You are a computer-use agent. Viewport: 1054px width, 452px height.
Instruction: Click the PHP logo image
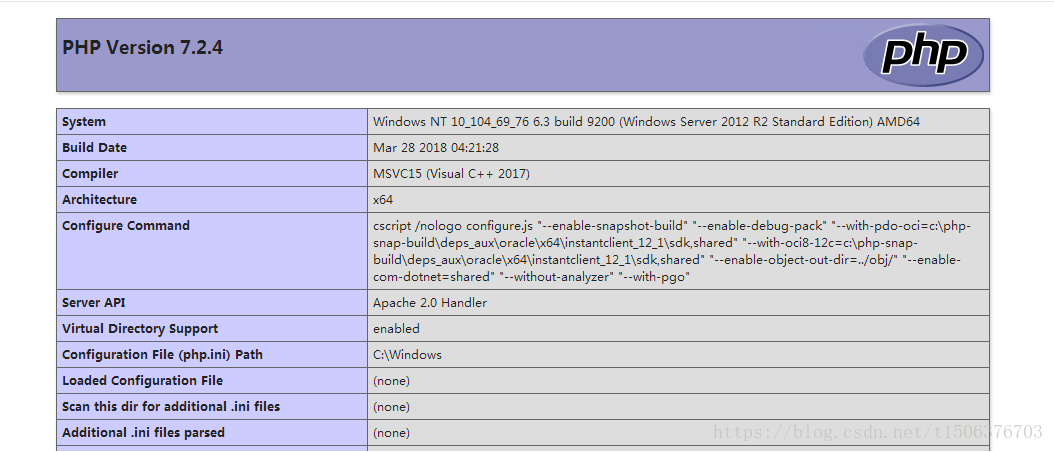coord(923,55)
